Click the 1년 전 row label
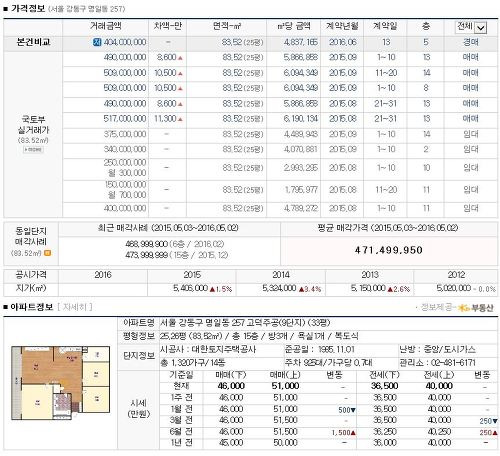Image resolution: width=500 pixels, height=456 pixels. 181,443
